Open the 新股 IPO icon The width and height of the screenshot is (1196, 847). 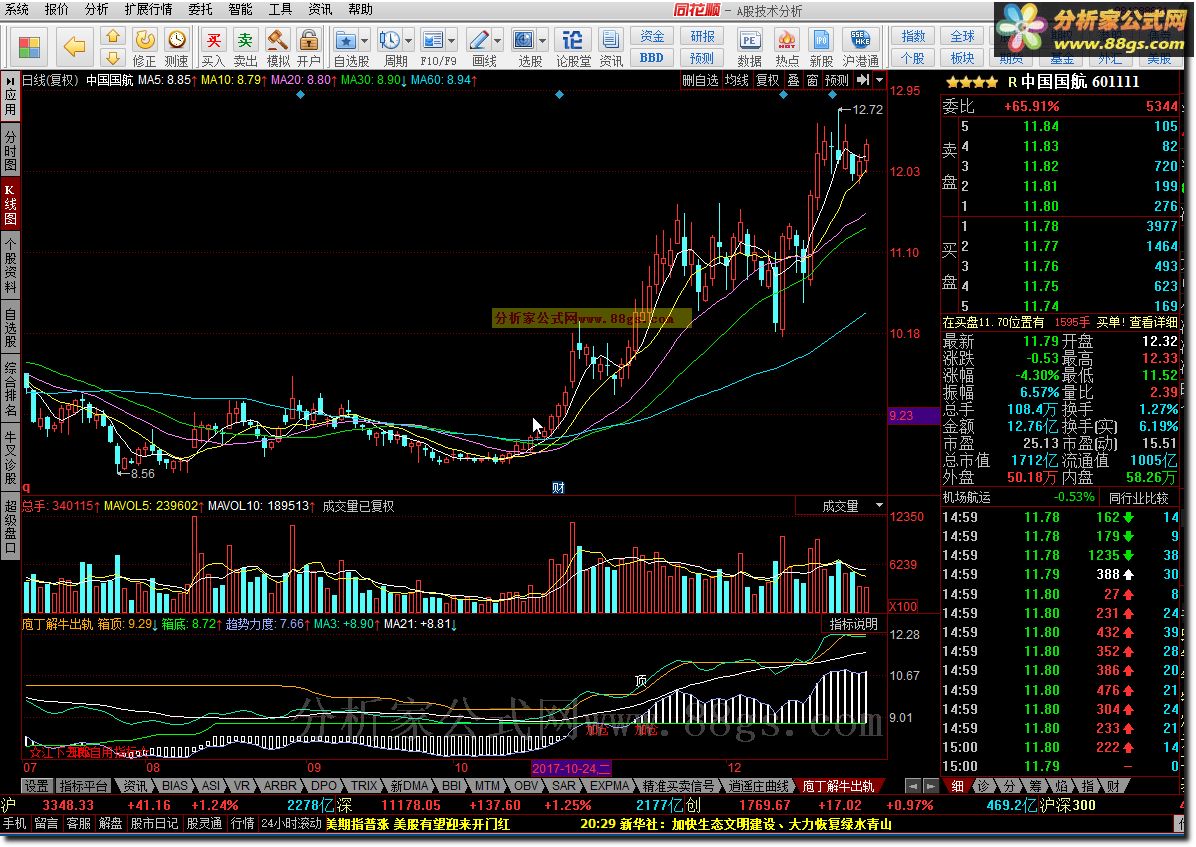pyautogui.click(x=821, y=39)
